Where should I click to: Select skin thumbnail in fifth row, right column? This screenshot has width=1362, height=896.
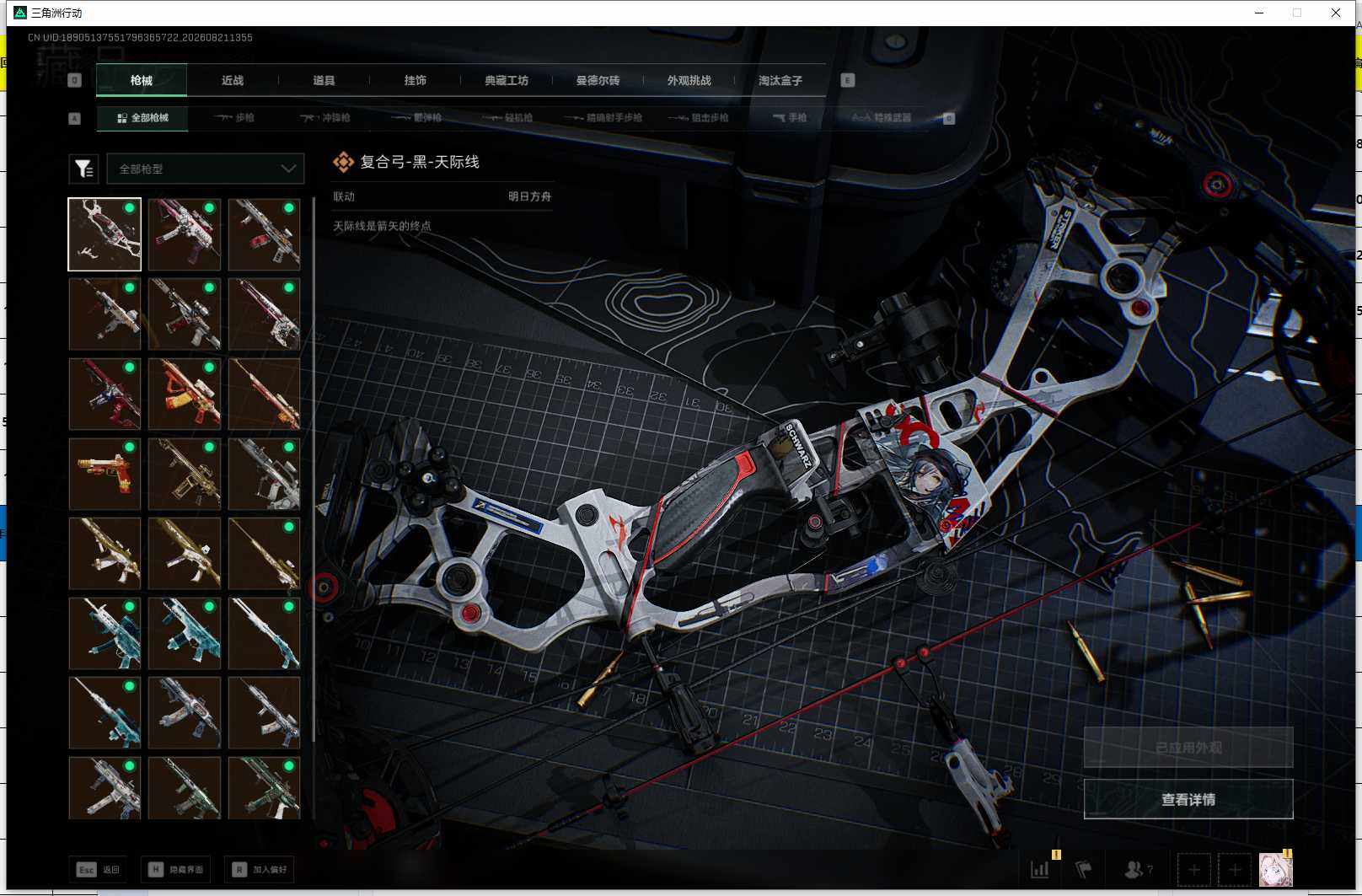tap(264, 553)
